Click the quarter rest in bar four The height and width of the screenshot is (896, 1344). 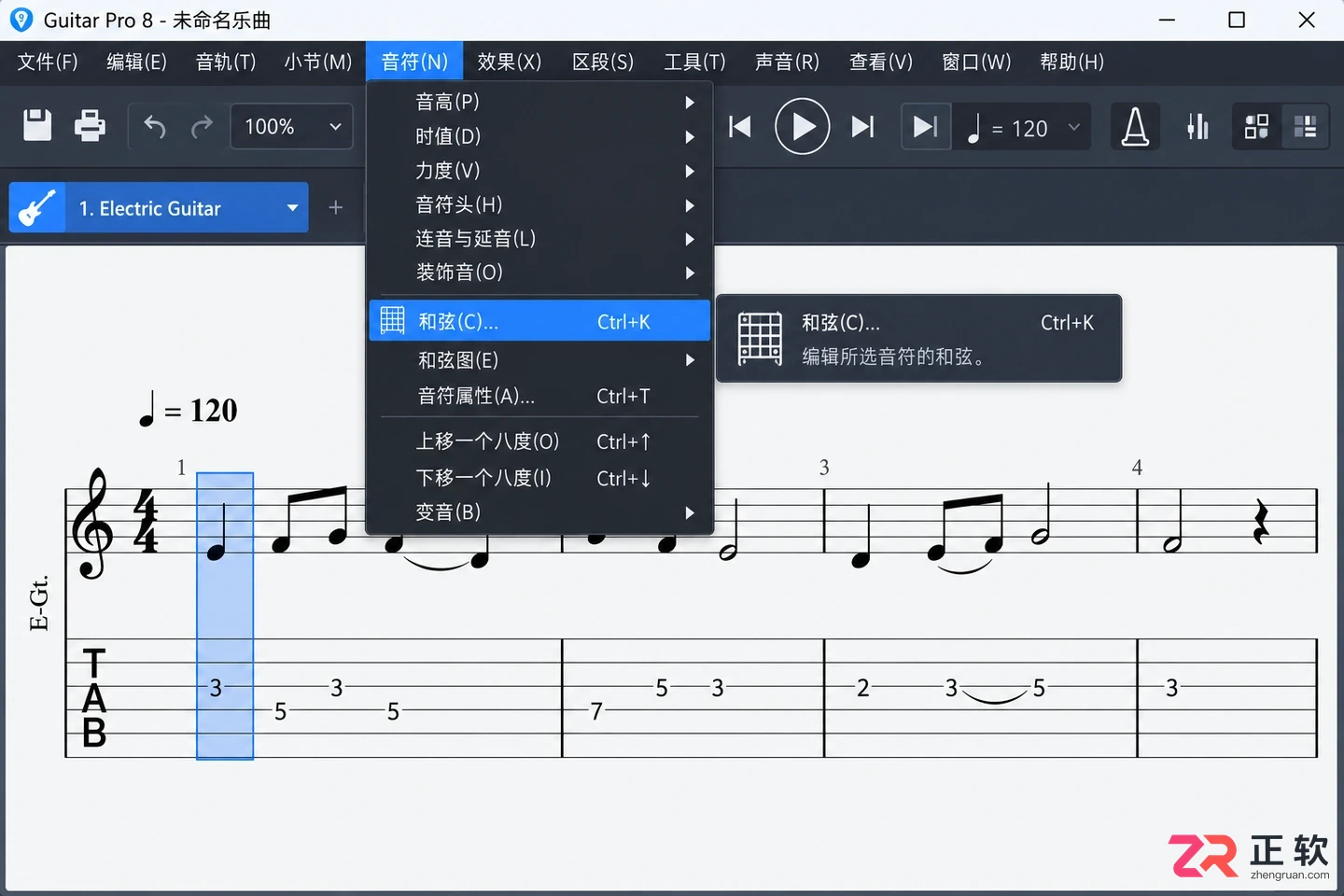click(x=1261, y=522)
